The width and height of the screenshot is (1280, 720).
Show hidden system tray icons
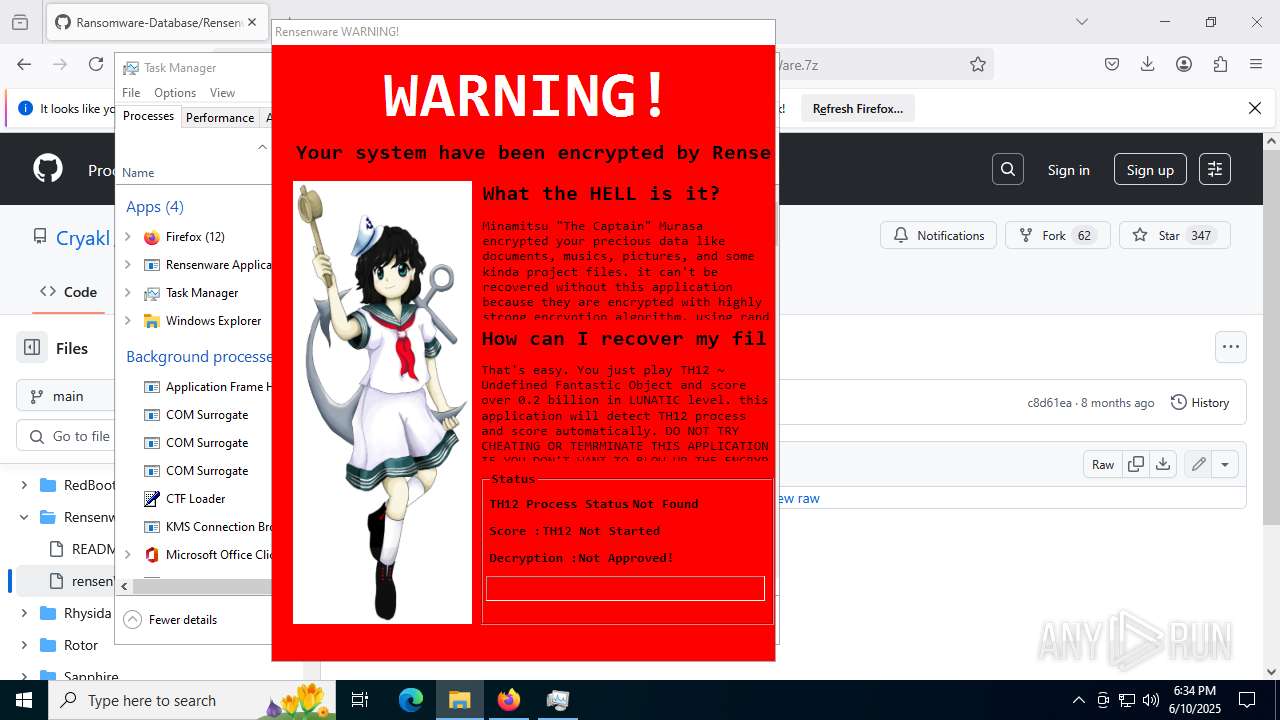pyautogui.click(x=1078, y=700)
